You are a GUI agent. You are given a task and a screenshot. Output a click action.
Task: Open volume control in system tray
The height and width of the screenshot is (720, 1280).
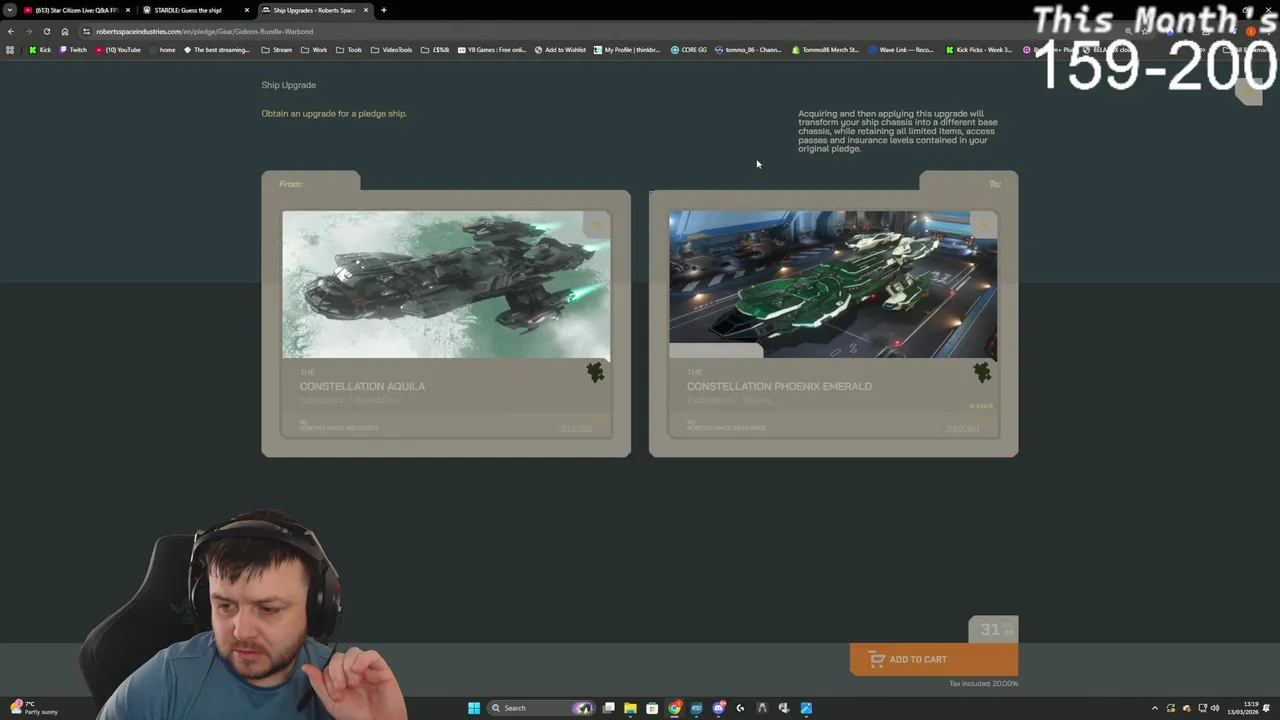[1216, 708]
